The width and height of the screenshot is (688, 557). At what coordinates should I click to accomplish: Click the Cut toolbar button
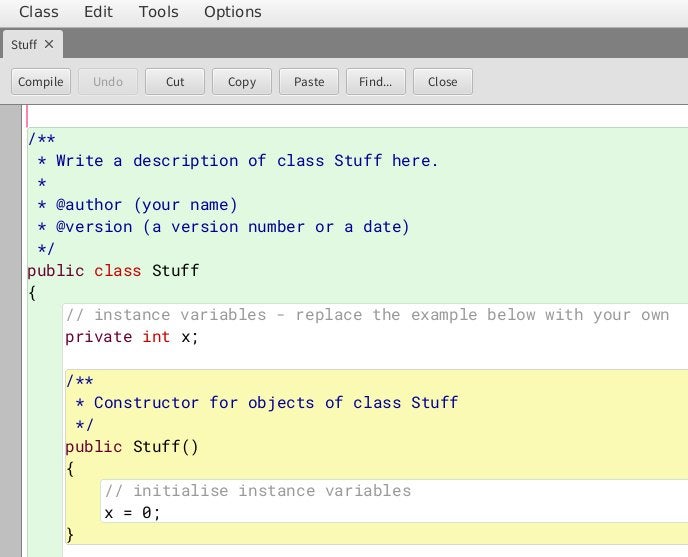[x=175, y=82]
